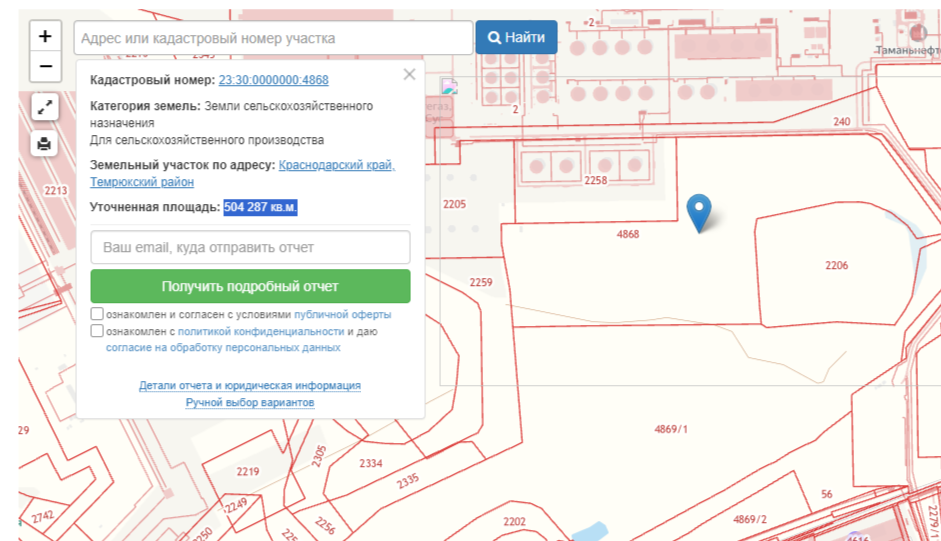Click parcel label 2213 on map
Screen dimensions: 941x541
tap(56, 191)
